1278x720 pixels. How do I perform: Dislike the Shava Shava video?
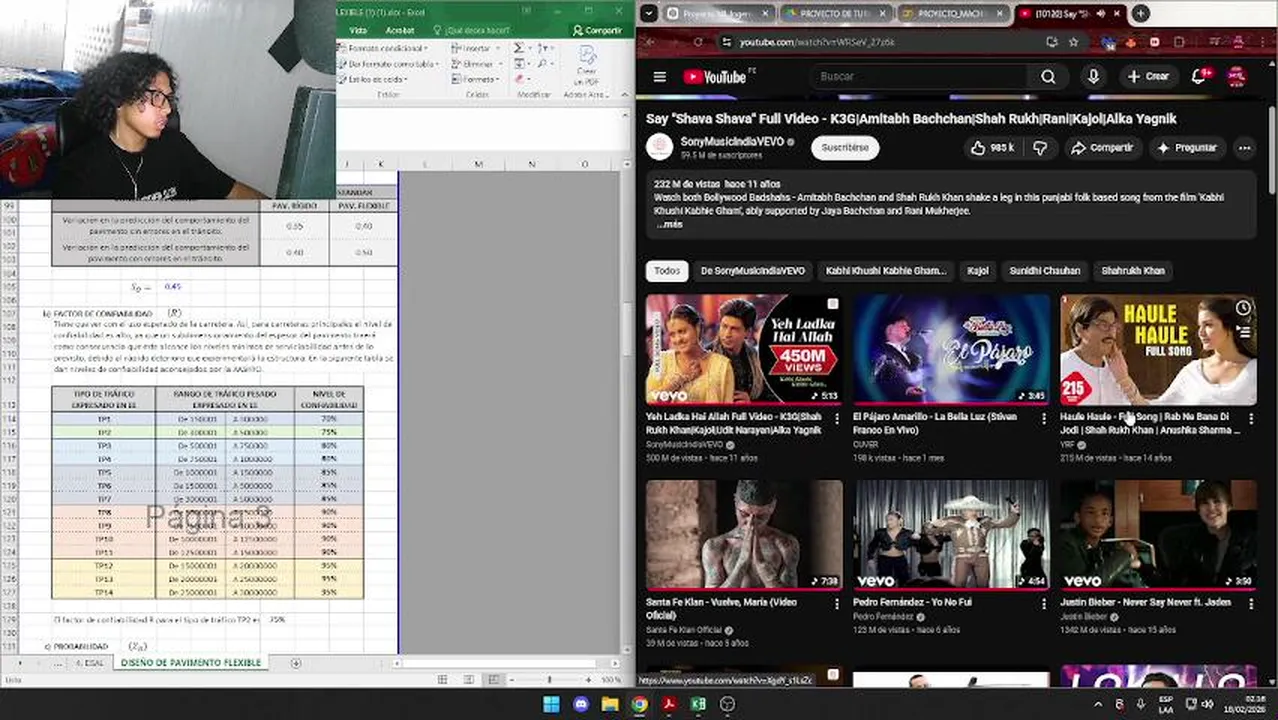(x=1040, y=147)
